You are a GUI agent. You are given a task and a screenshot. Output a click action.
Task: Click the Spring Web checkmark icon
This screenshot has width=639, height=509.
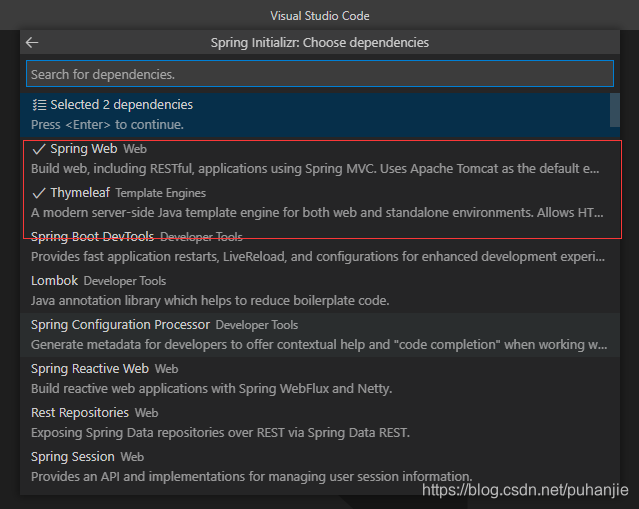[39, 149]
